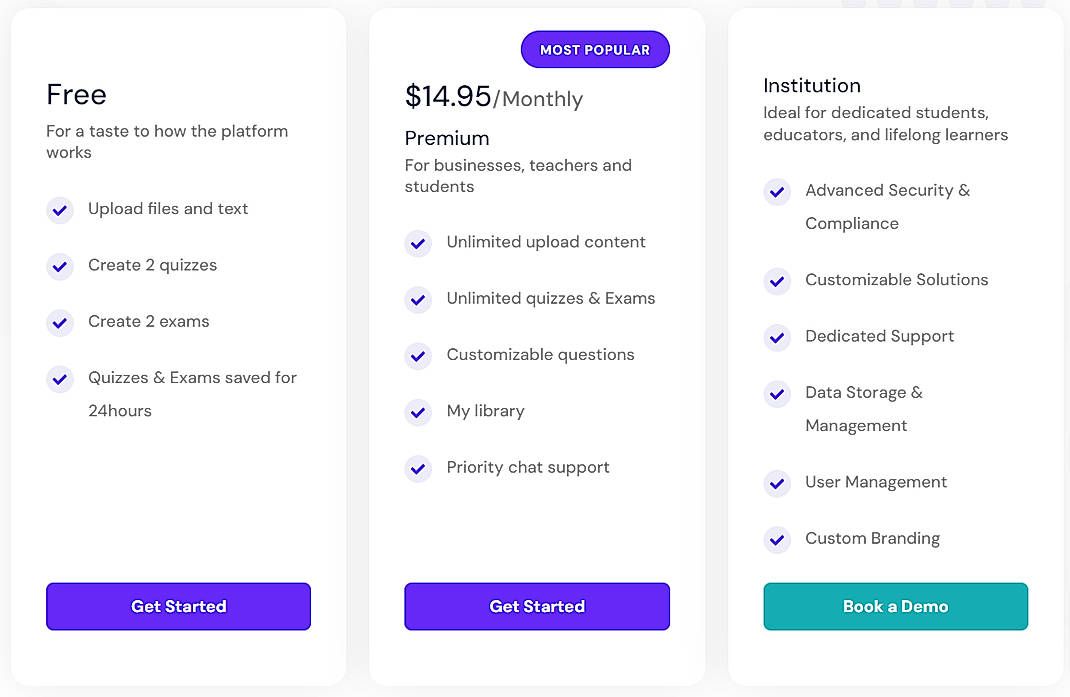Select the $14.95/Monthly price text
The image size is (1070, 697).
[494, 98]
